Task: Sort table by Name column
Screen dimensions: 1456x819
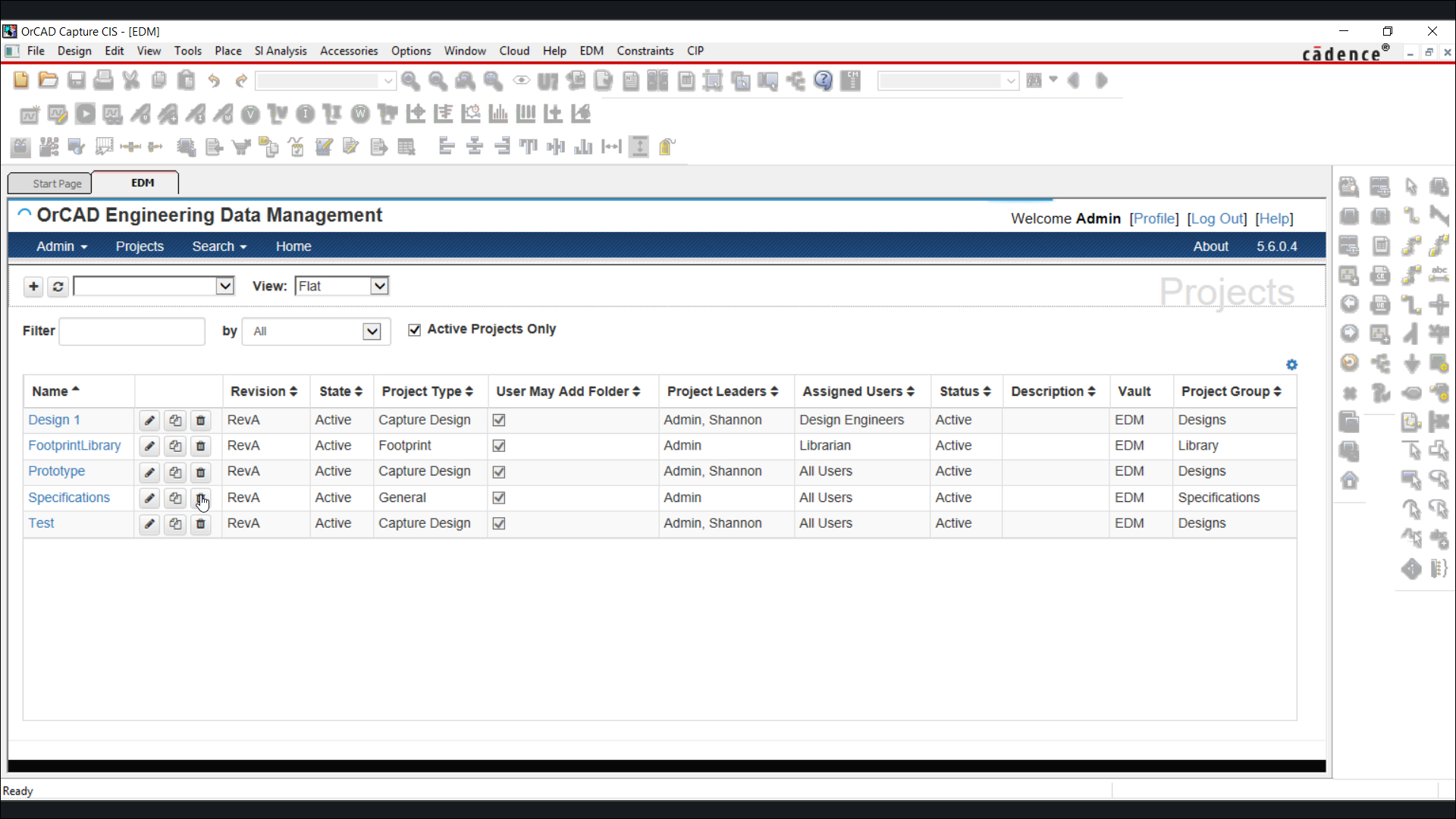Action: 55,391
